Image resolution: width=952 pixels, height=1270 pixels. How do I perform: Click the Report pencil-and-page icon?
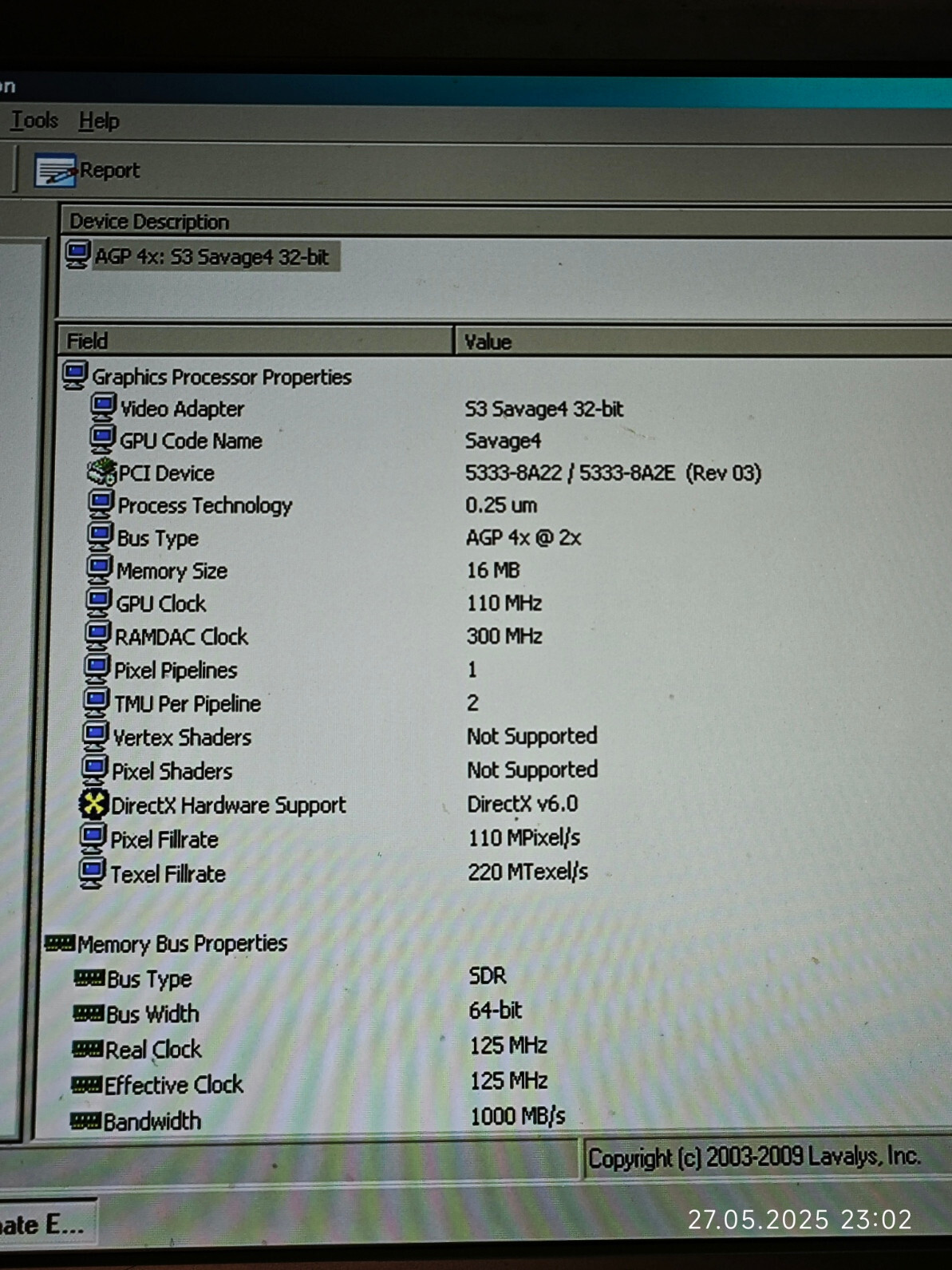point(54,171)
